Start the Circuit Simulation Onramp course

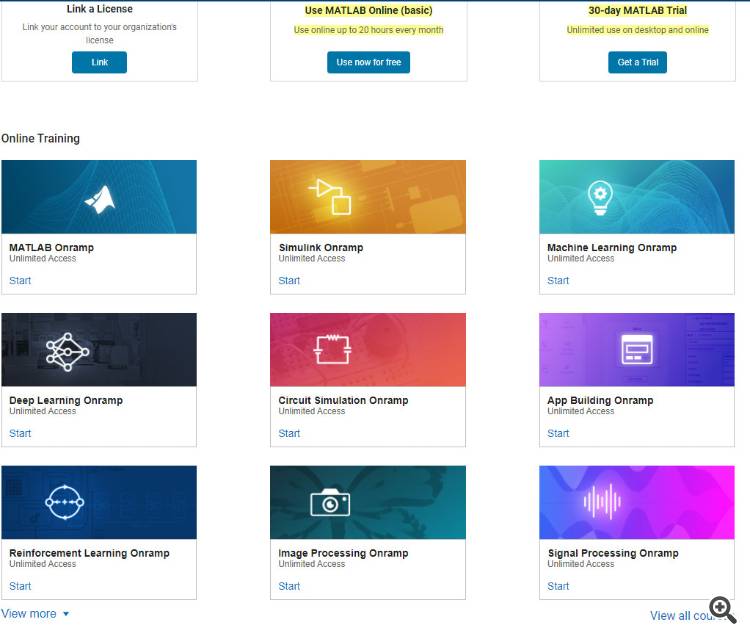click(289, 433)
